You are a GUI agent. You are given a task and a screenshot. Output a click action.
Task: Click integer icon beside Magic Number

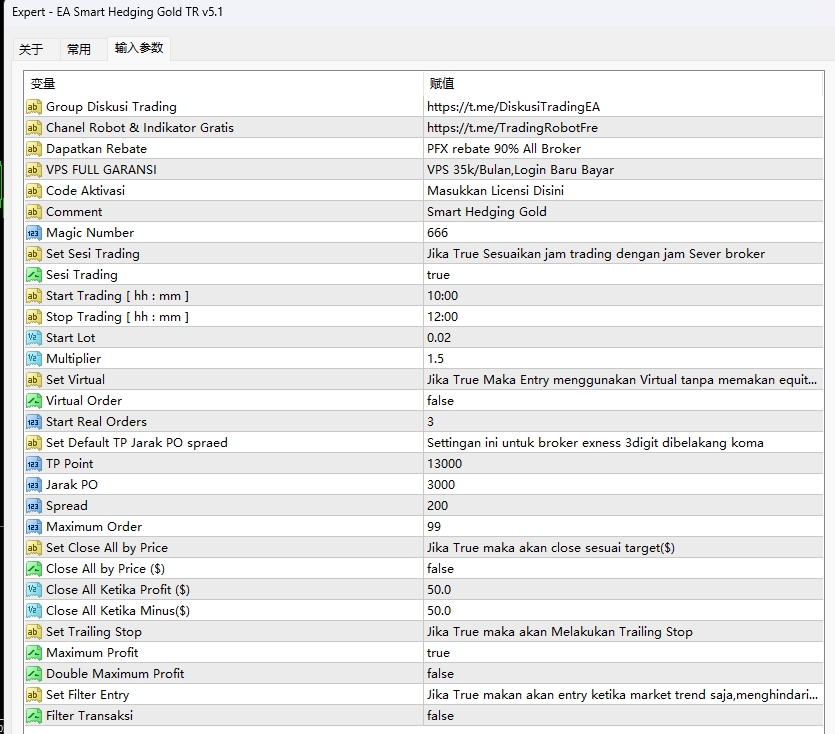pyautogui.click(x=34, y=233)
